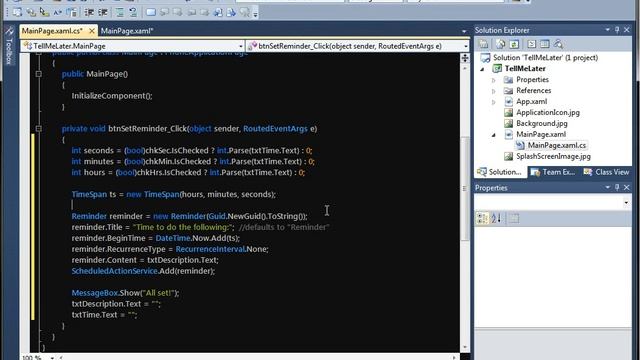Viewport: 640px width, 360px height.
Task: Collapse the TellMeLater project node
Action: click(483, 69)
